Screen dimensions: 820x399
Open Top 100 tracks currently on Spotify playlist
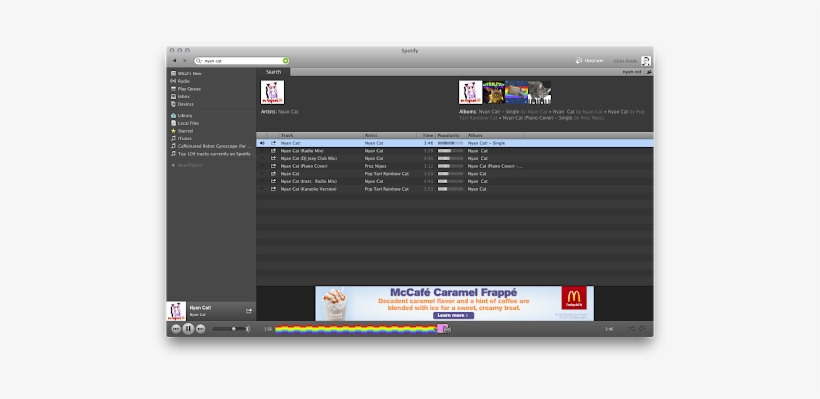211,154
